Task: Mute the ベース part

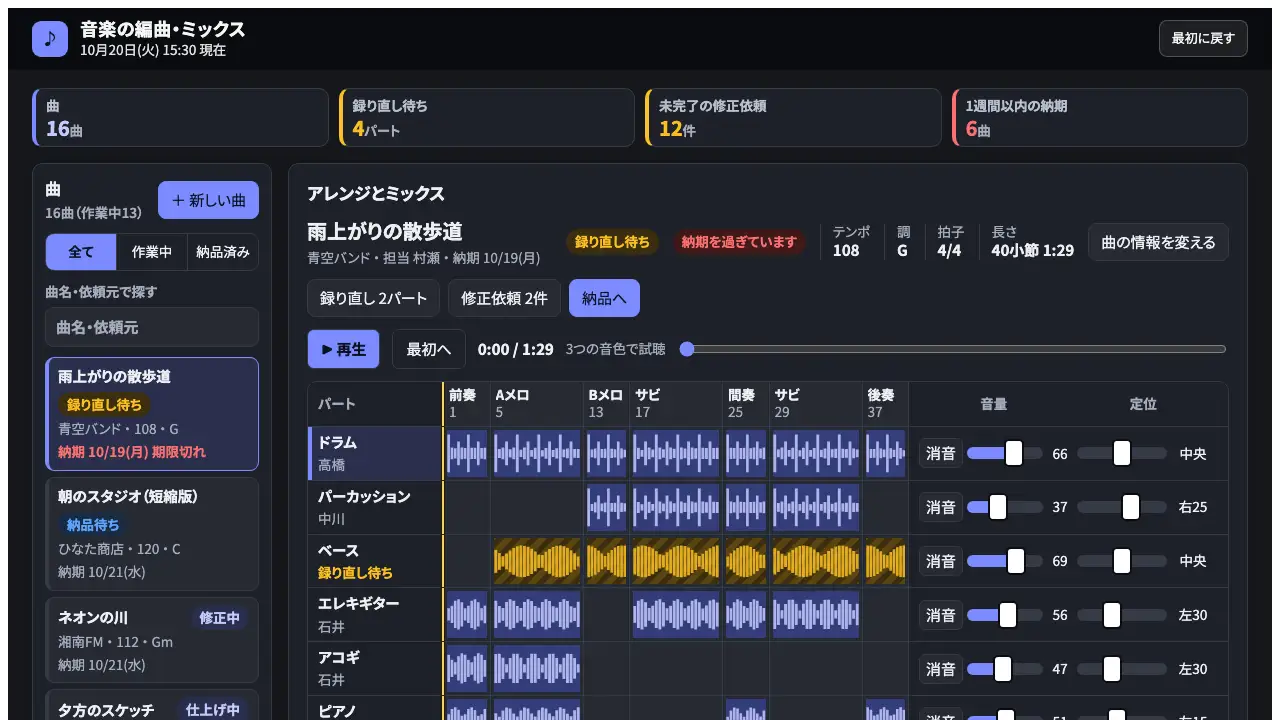Action: (941, 561)
